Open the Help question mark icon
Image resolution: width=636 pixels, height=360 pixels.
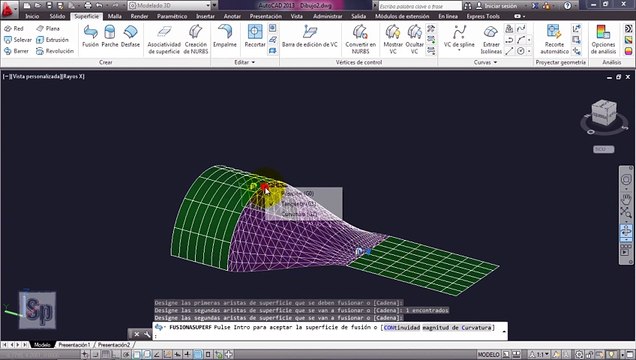point(567,6)
